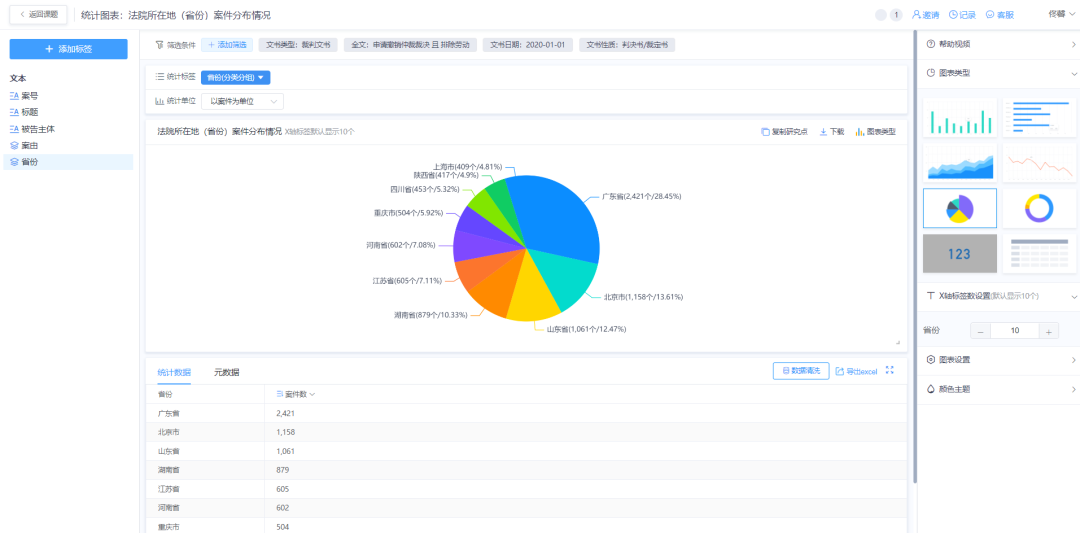Viewport: 1080px width, 533px height.
Task: Click the 客服 customer service link
Action: (x=999, y=14)
